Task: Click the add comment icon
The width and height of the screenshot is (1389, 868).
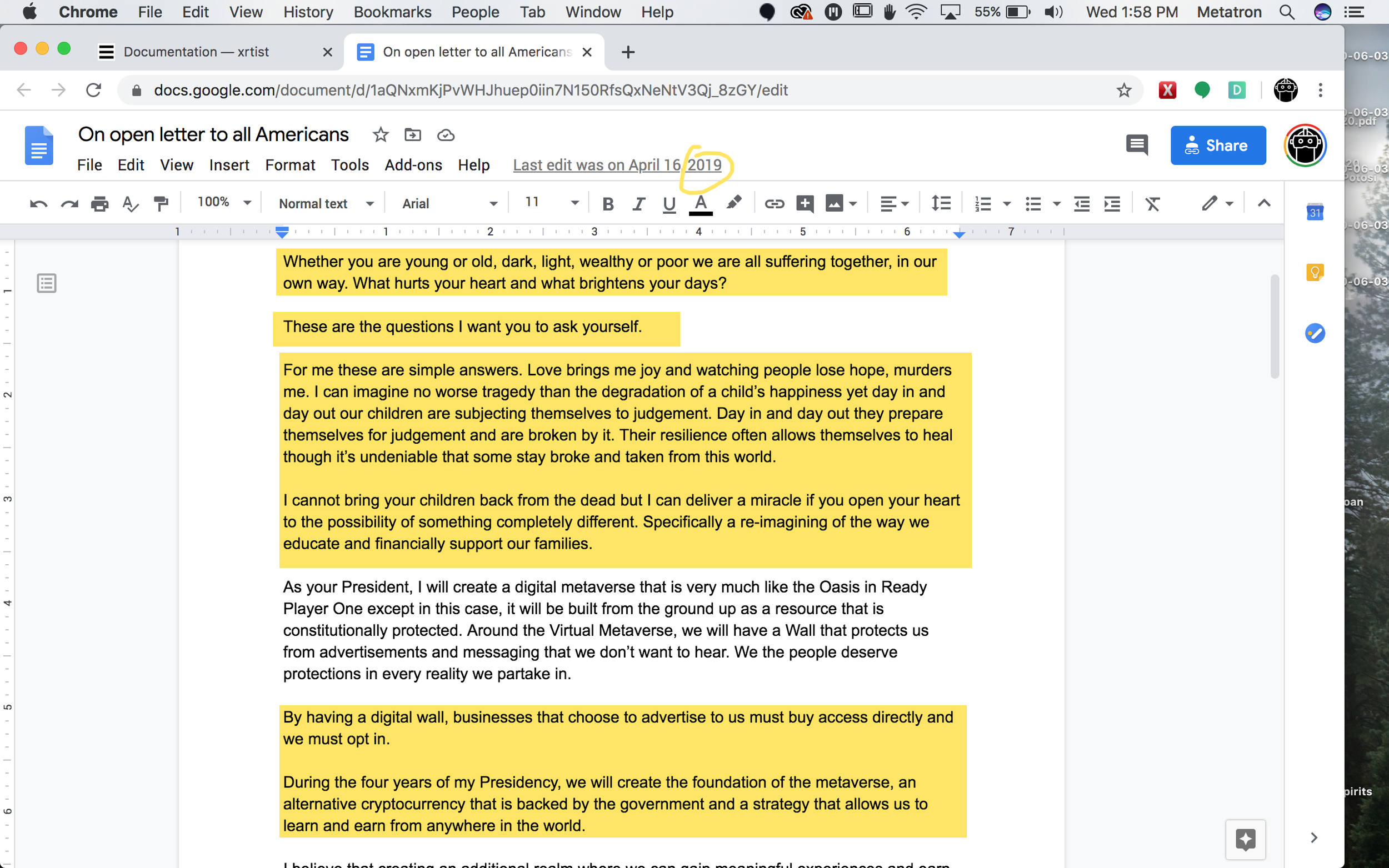Action: (805, 204)
